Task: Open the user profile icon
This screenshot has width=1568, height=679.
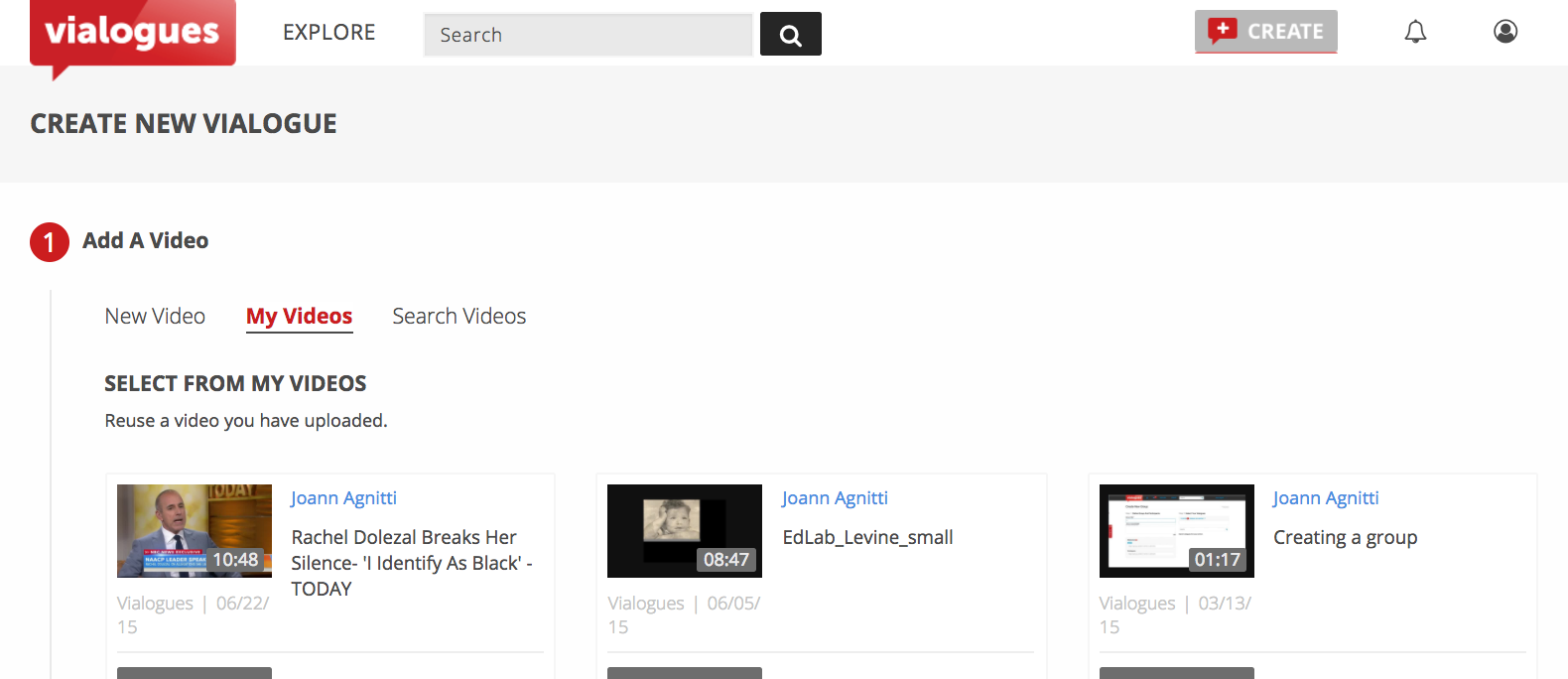Action: [x=1505, y=32]
